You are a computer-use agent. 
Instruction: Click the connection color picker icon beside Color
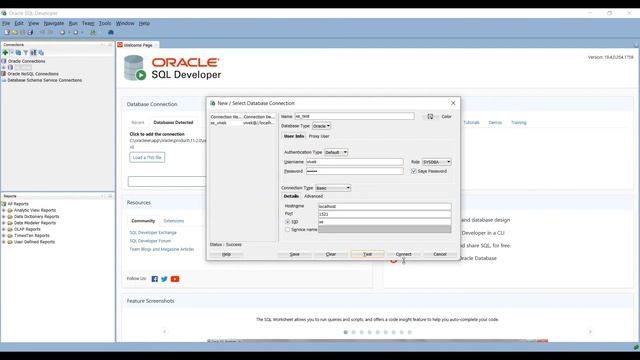430,116
